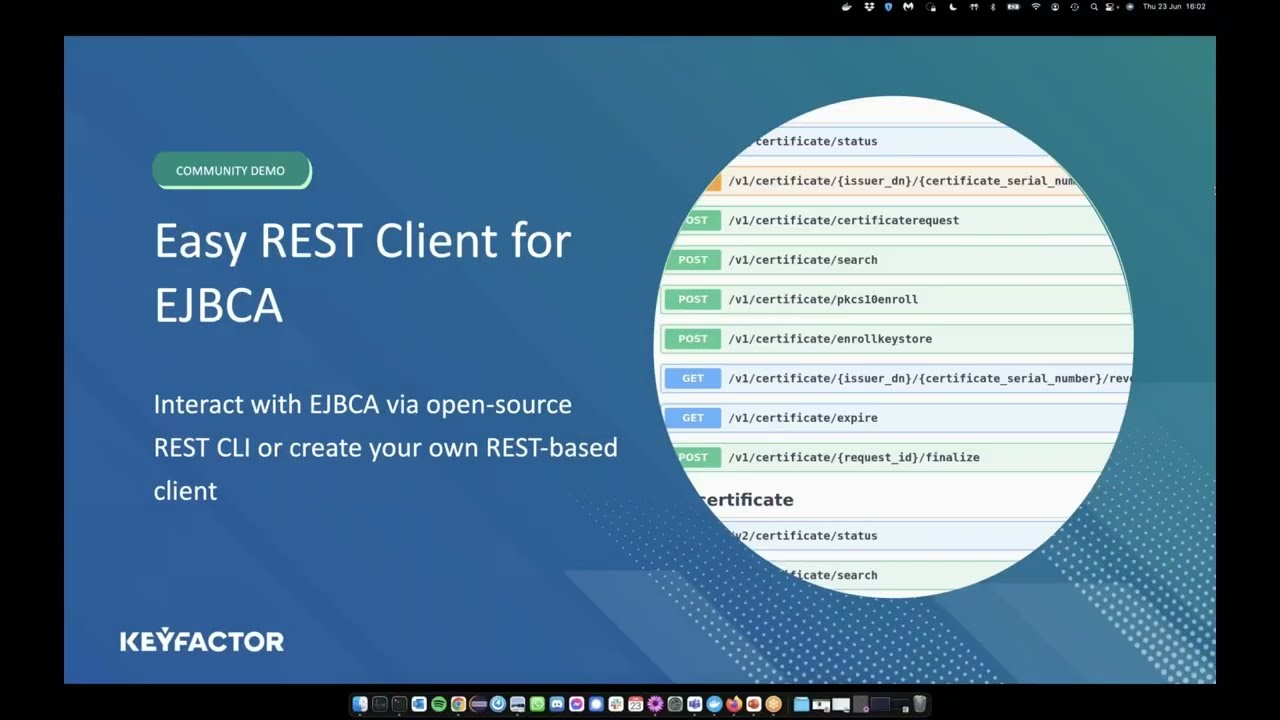Click the crescent moon Focus icon
The width and height of the screenshot is (1280, 720).
click(953, 6)
